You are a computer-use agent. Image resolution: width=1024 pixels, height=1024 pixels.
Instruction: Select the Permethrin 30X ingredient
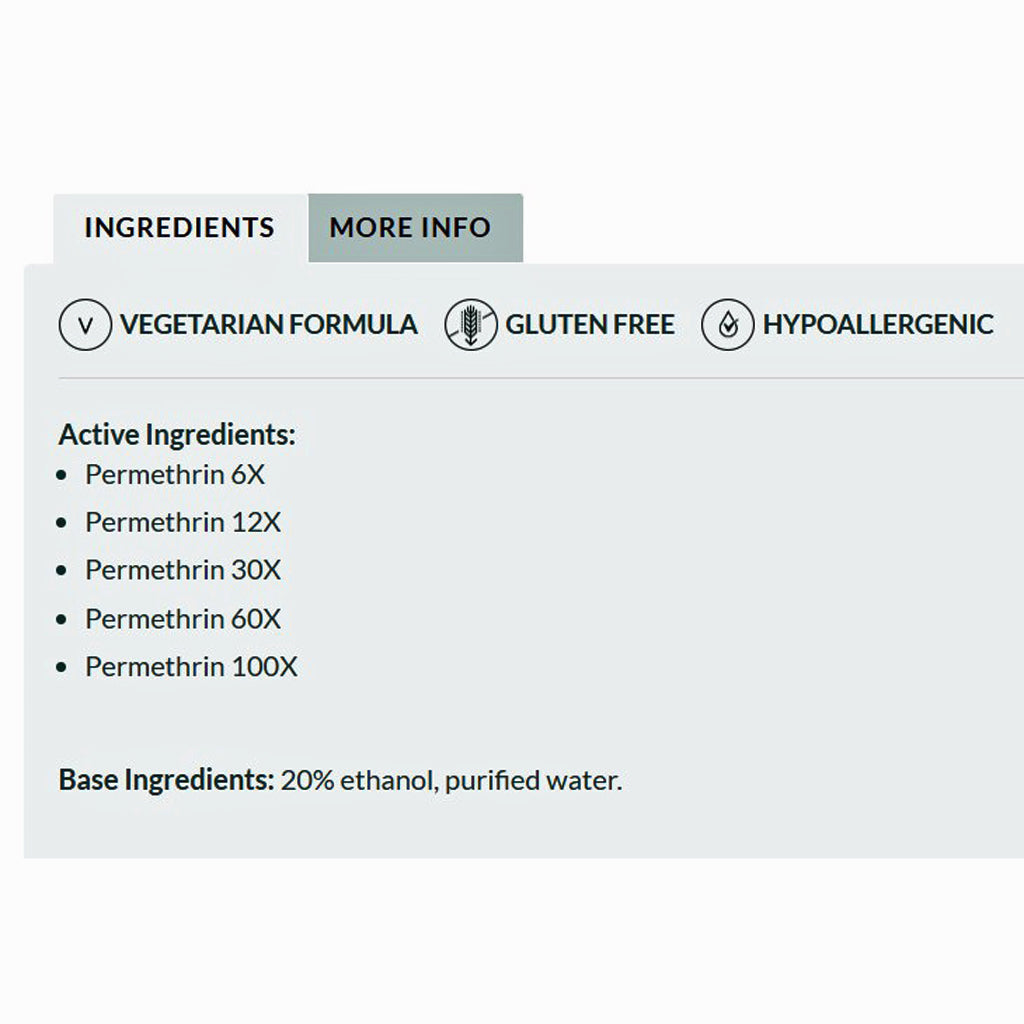183,571
